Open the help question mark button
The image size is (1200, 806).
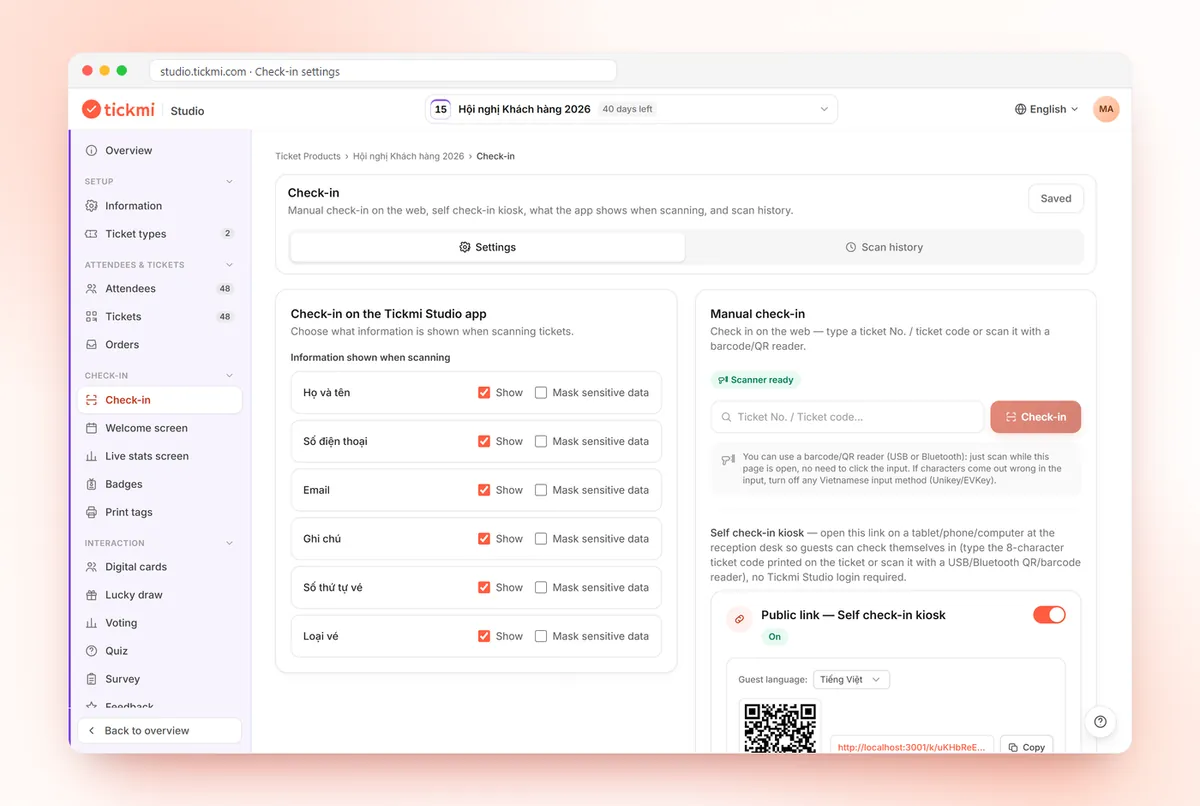click(1100, 722)
